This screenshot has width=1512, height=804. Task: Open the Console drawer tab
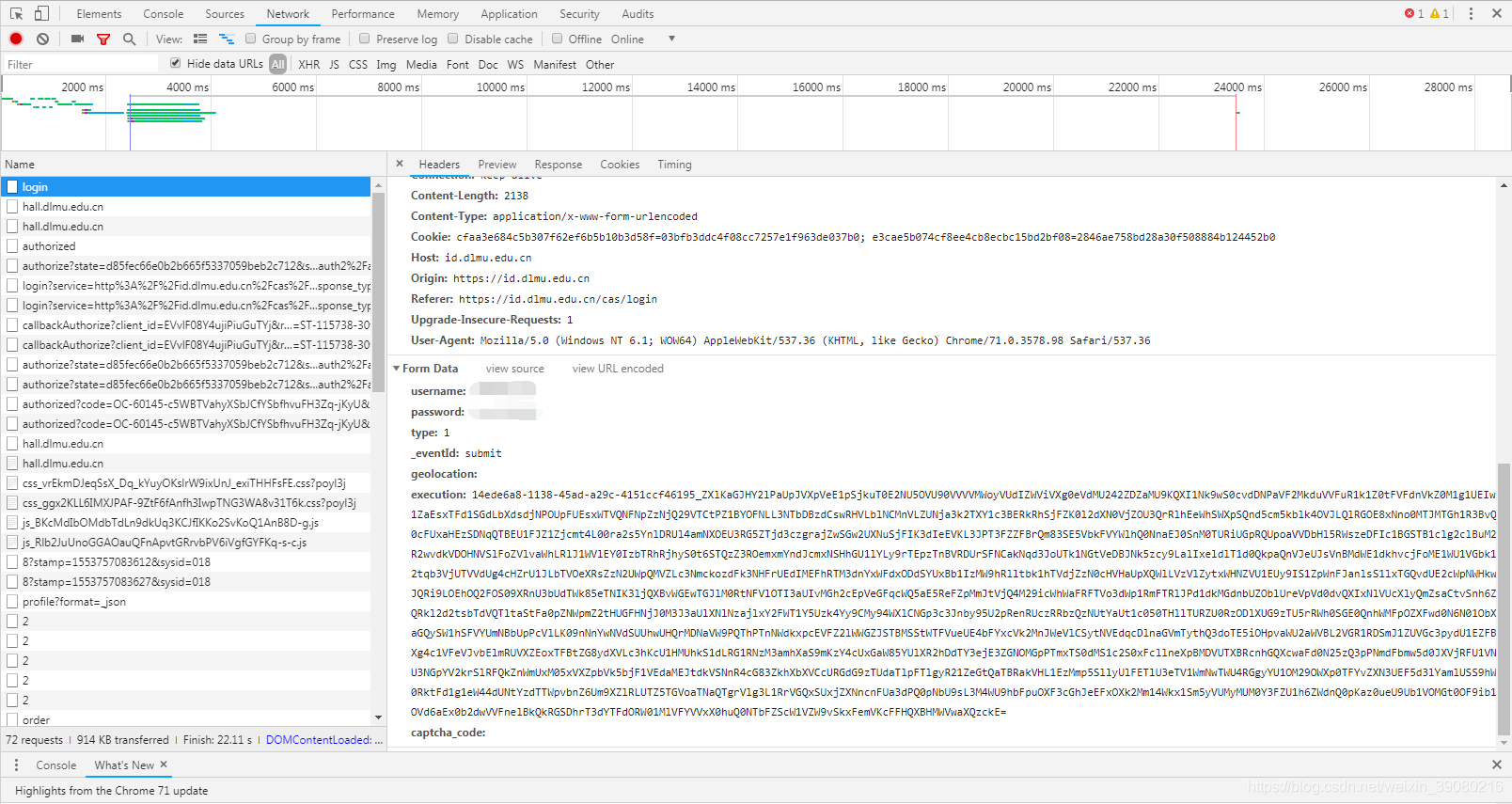pos(55,765)
